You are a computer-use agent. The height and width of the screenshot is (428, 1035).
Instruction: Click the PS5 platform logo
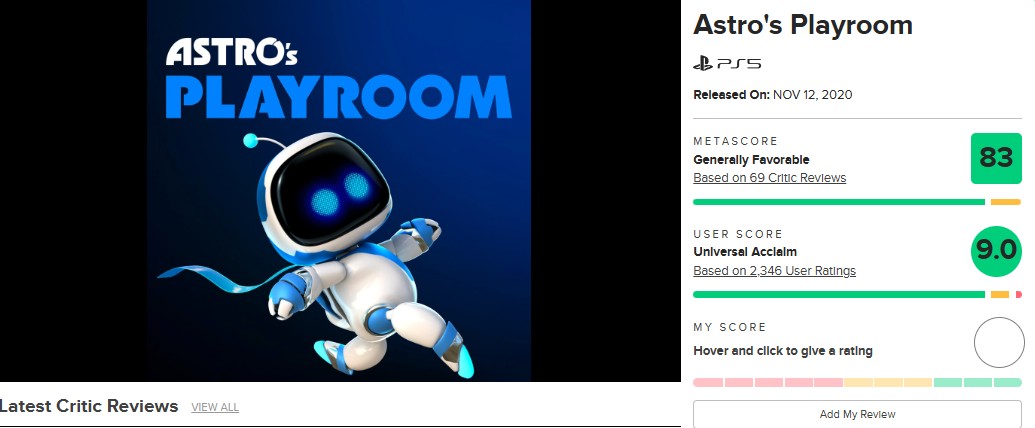[727, 64]
